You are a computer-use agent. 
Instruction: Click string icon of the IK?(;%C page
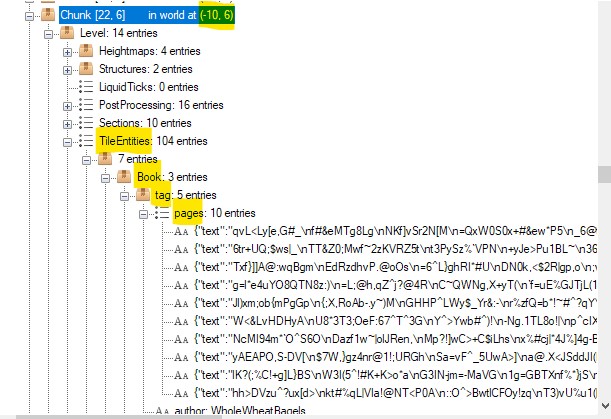pos(181,375)
